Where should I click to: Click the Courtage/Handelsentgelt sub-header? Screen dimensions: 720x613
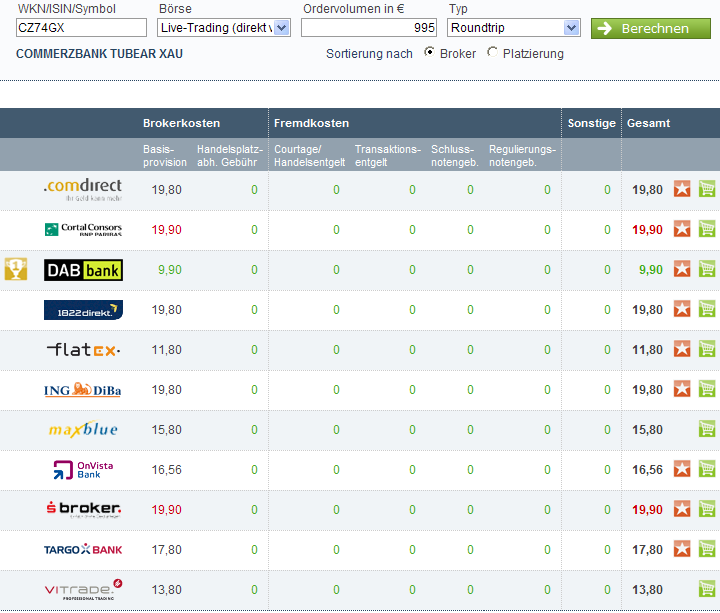click(x=309, y=156)
